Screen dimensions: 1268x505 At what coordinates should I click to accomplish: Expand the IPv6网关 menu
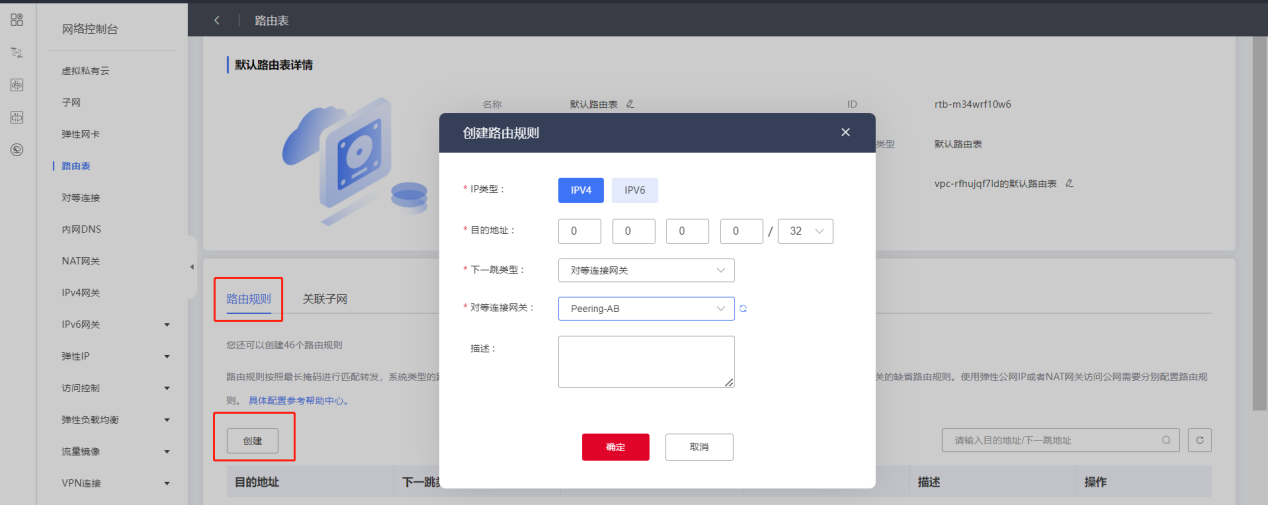[167, 325]
